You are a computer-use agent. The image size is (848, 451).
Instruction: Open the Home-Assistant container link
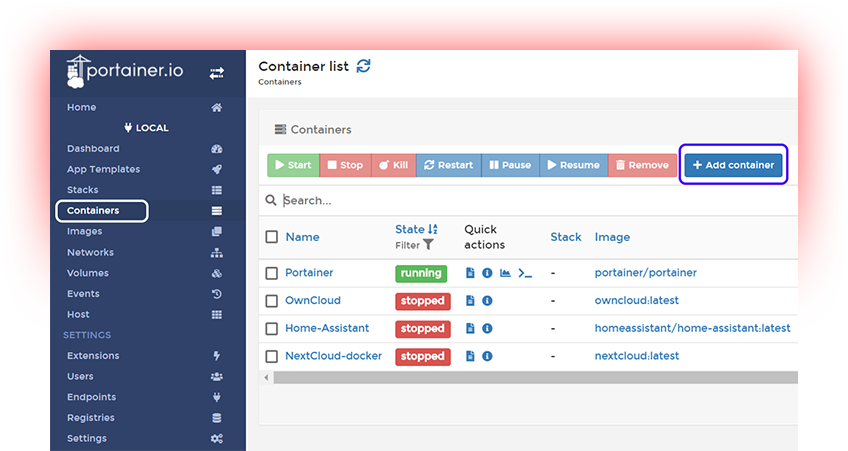(327, 328)
